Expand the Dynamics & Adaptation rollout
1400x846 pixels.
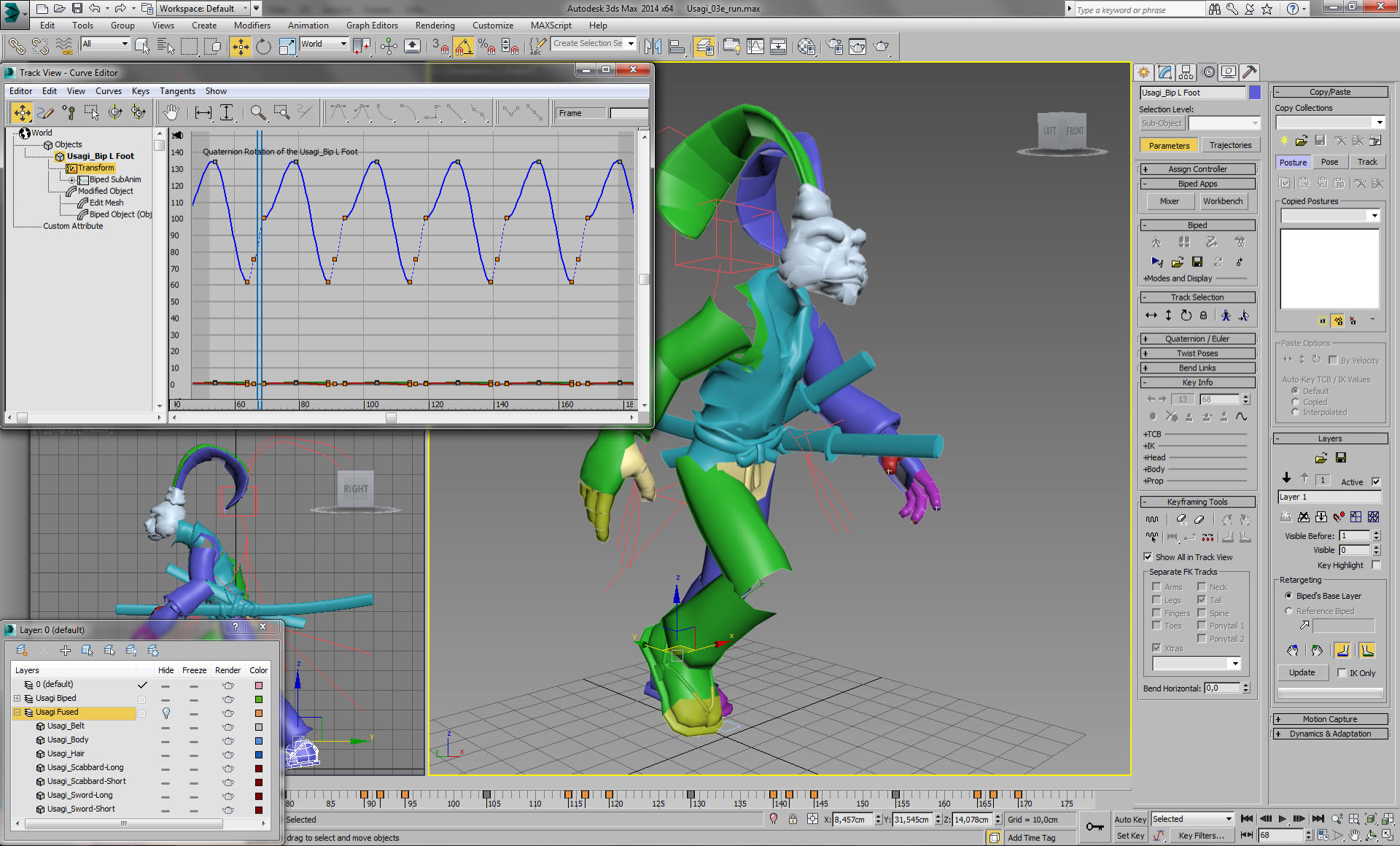coord(1330,734)
